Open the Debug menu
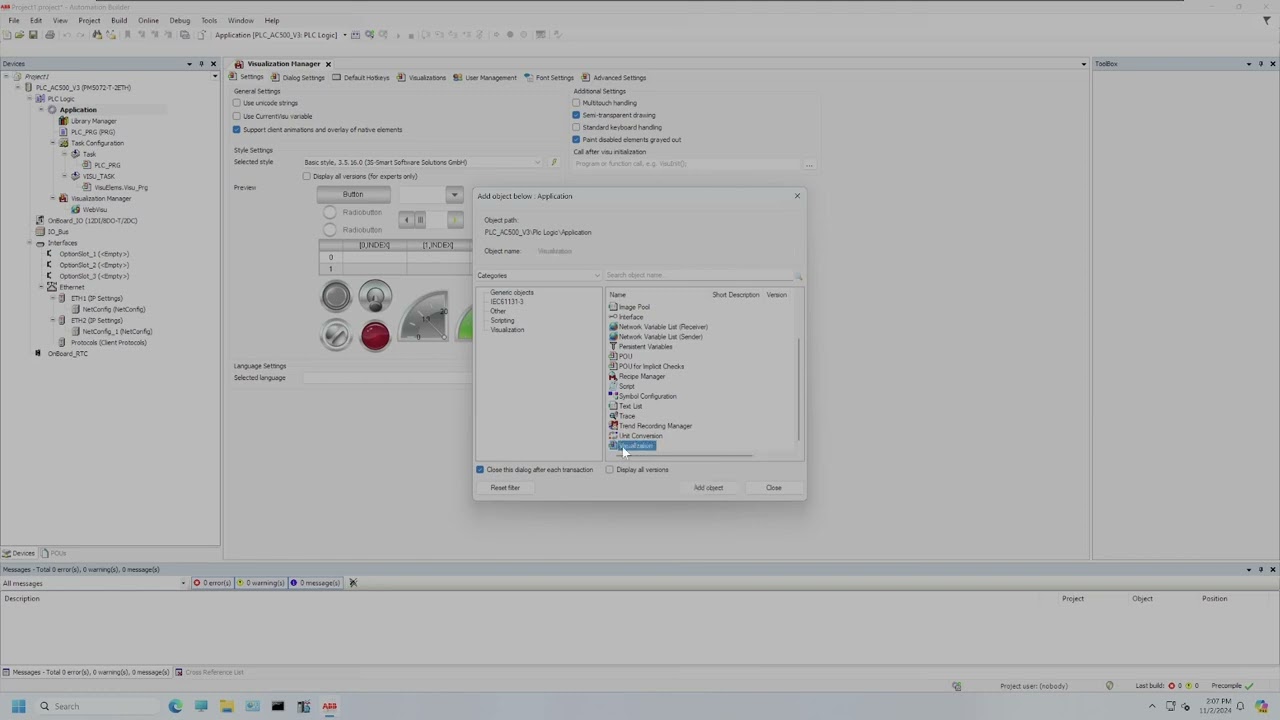1280x720 pixels. tap(180, 20)
